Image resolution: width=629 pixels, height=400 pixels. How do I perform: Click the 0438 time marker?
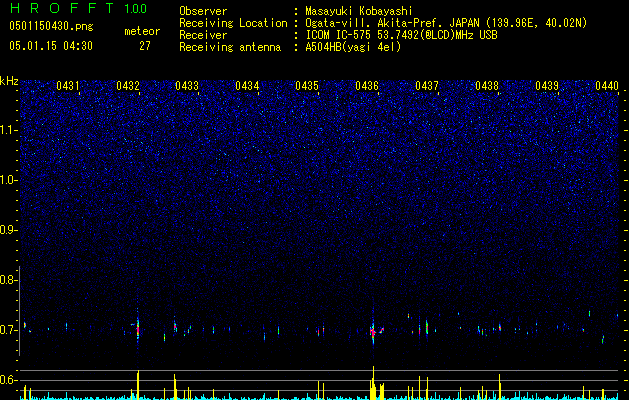click(487, 85)
